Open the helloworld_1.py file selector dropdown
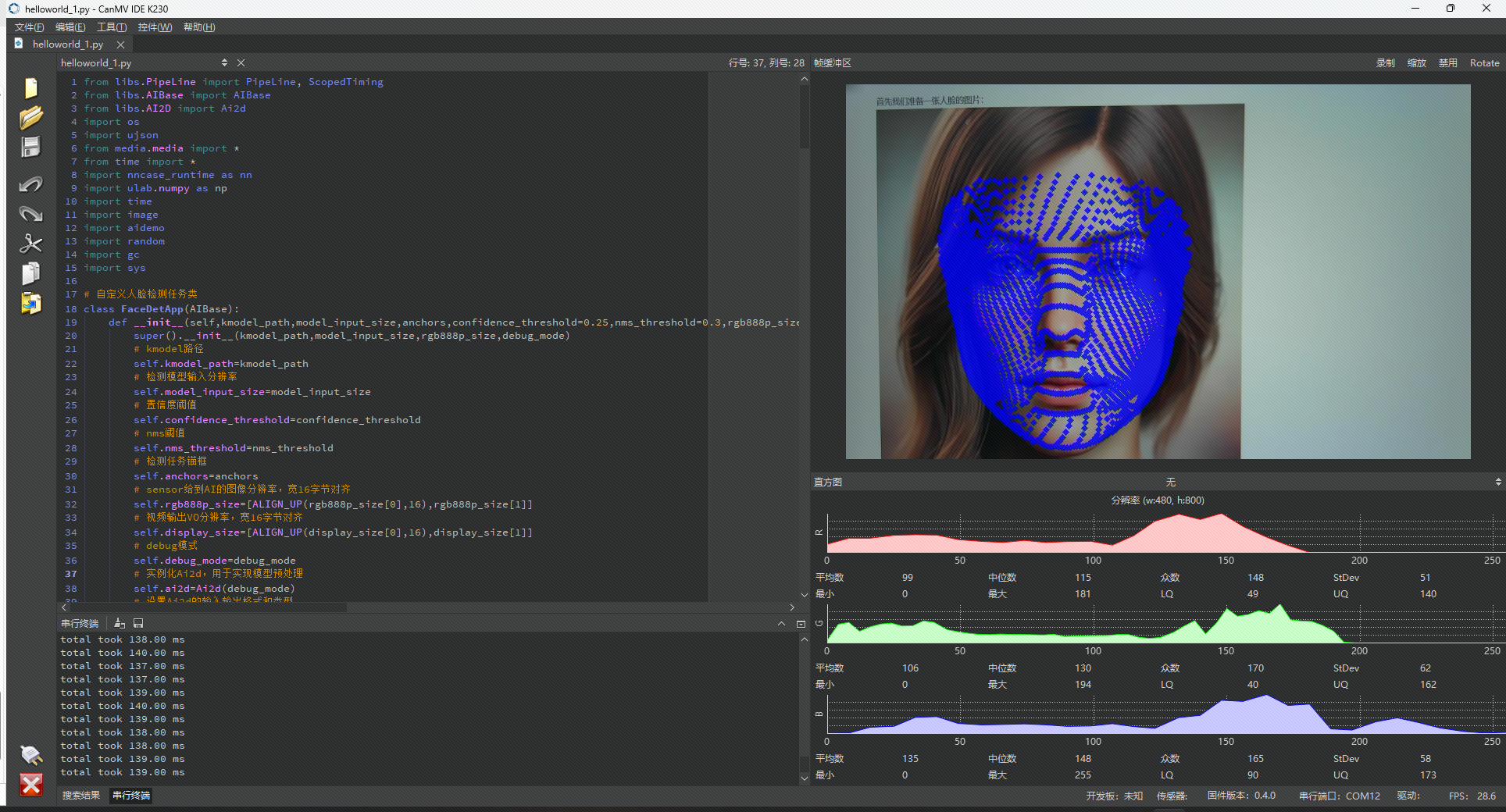The image size is (1506, 812). coord(145,62)
